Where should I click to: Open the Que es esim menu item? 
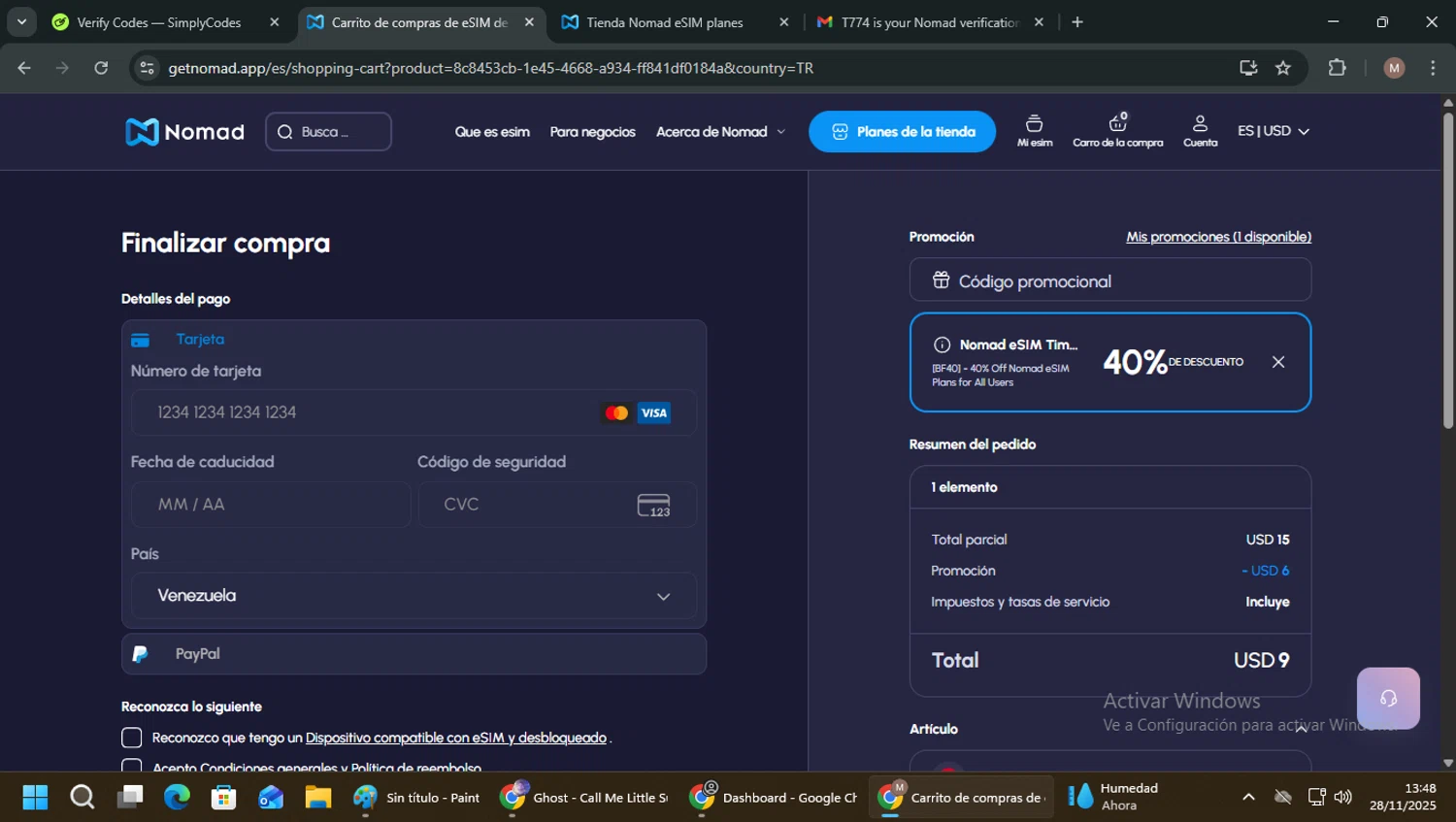(492, 132)
